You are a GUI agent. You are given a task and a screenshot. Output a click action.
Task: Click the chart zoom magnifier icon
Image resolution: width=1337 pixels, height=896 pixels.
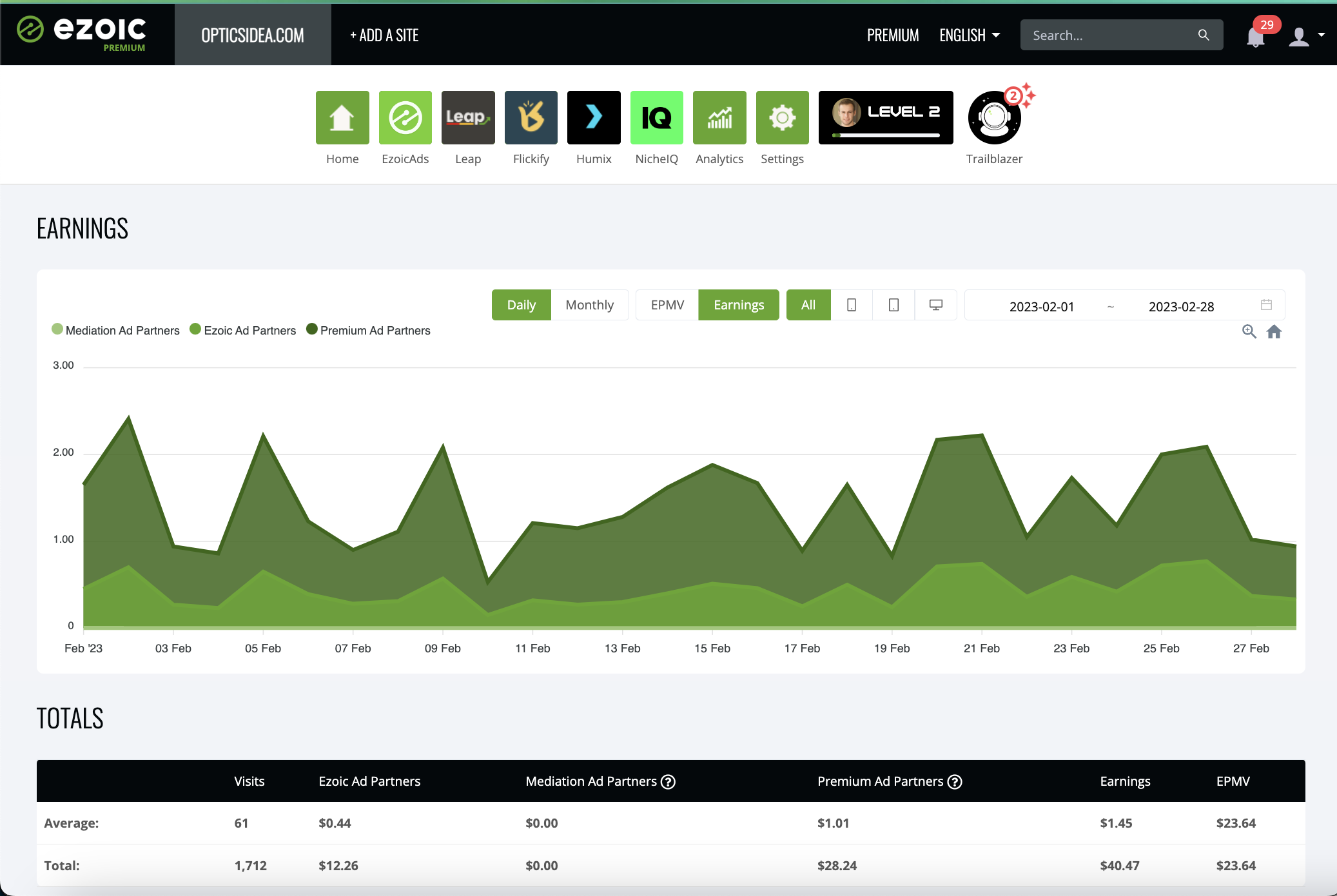(1249, 331)
